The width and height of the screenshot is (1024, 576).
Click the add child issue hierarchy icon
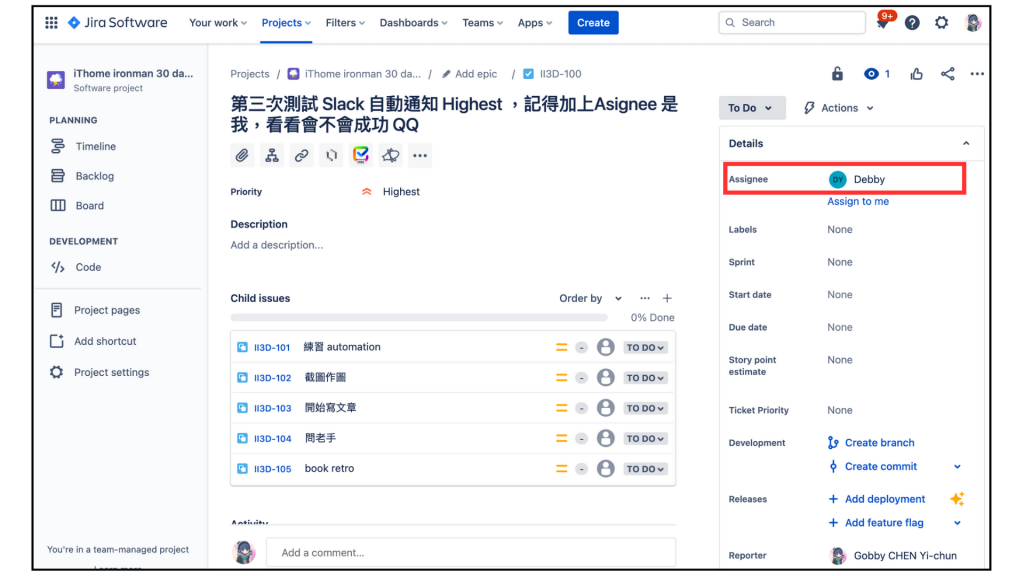[272, 155]
